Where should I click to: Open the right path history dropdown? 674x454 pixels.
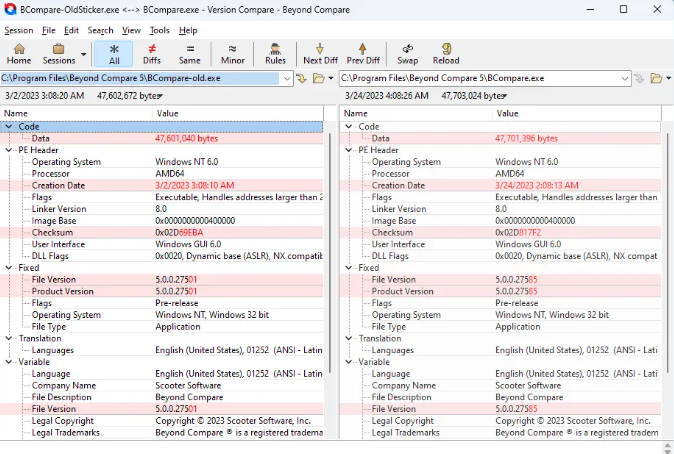click(625, 78)
